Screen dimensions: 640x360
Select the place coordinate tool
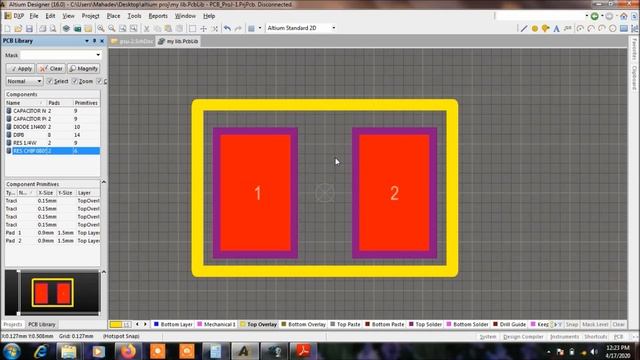(x=568, y=29)
